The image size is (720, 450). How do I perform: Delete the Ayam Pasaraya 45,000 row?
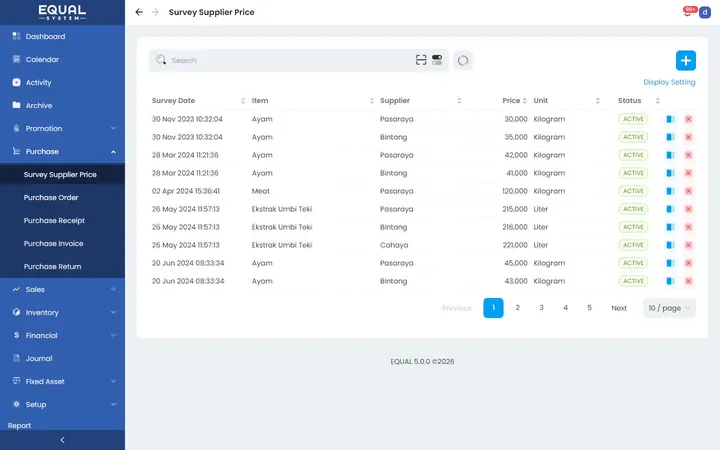point(688,263)
